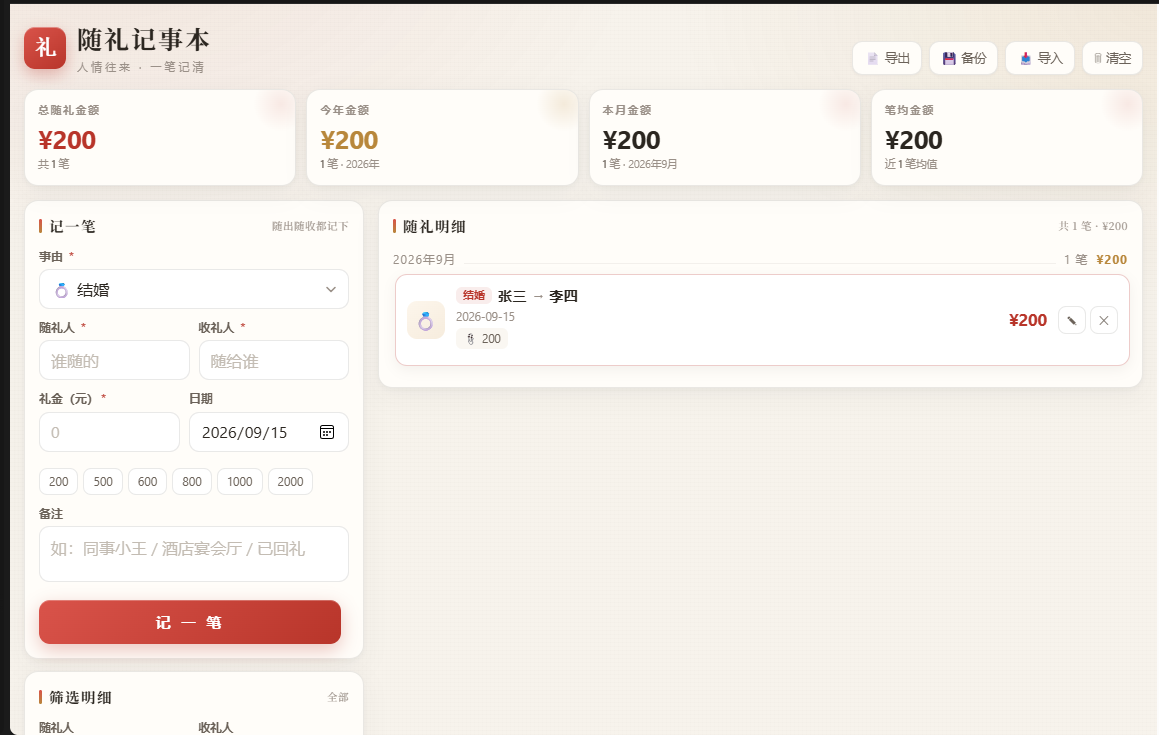Edit the 张三 → 李四 record

click(x=1072, y=320)
